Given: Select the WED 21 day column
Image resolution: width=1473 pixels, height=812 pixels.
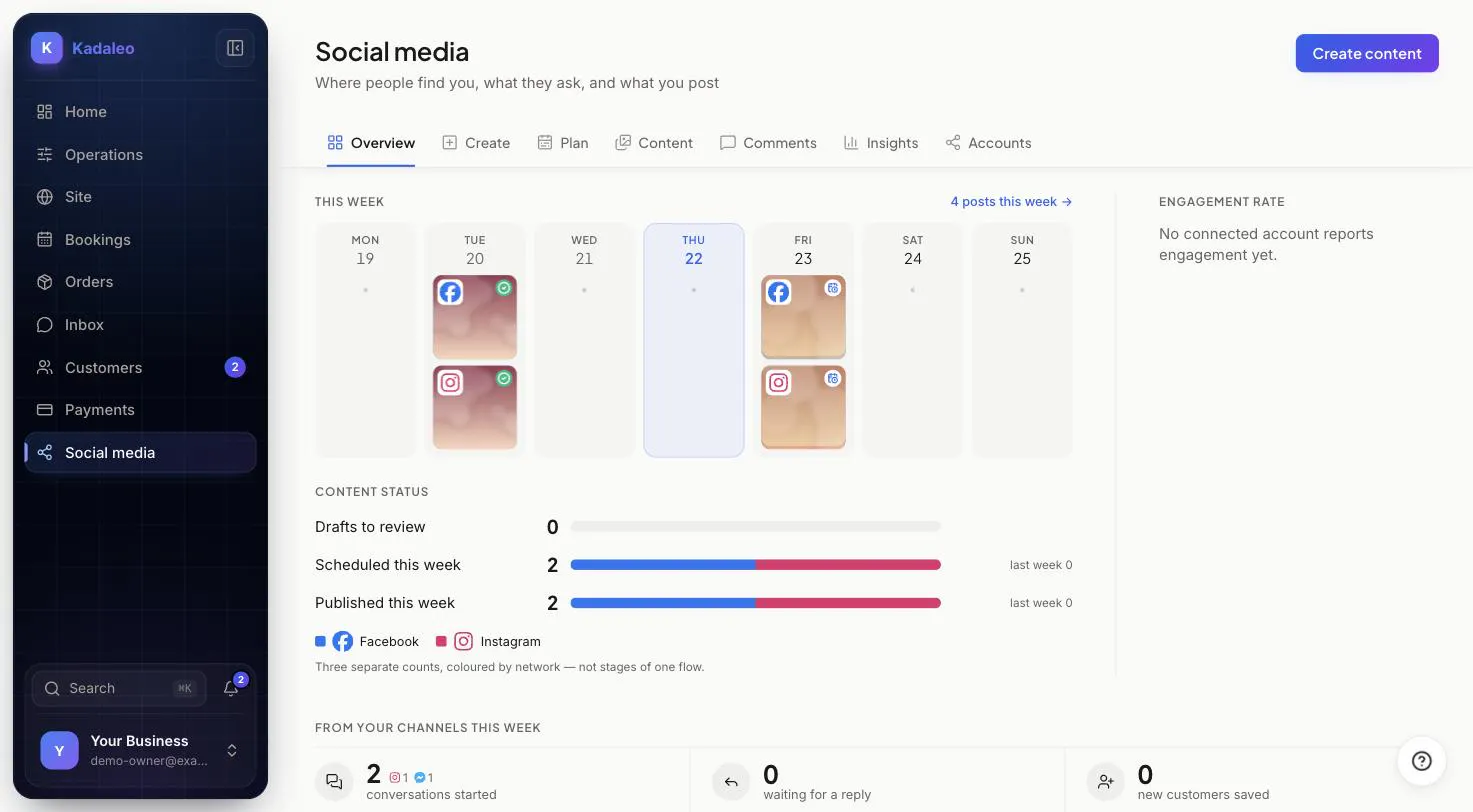Looking at the screenshot, I should coord(584,340).
